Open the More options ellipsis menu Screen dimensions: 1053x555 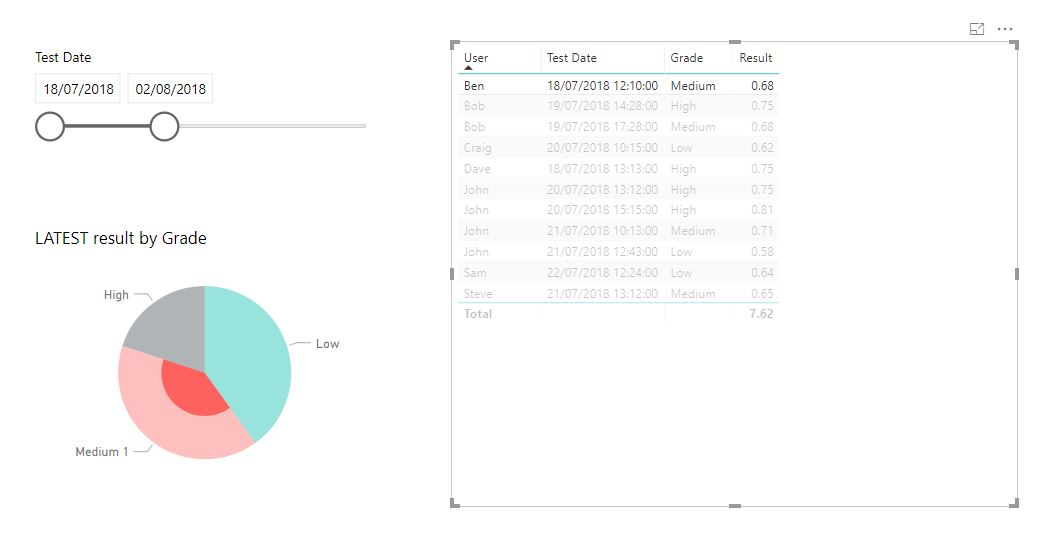point(1005,29)
